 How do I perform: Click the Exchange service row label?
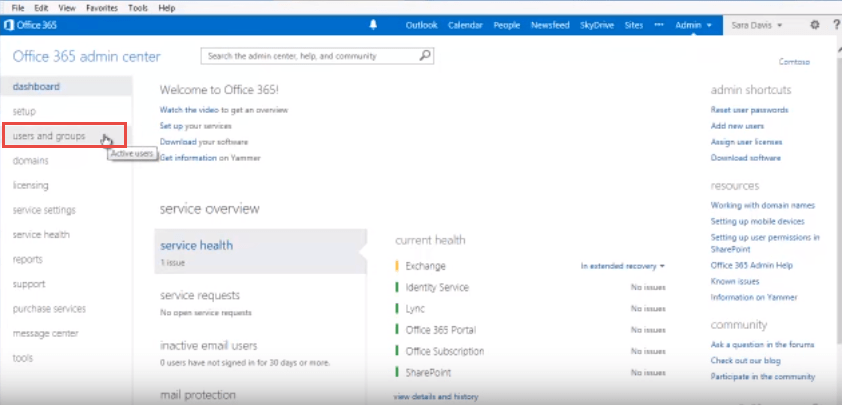[x=425, y=266]
